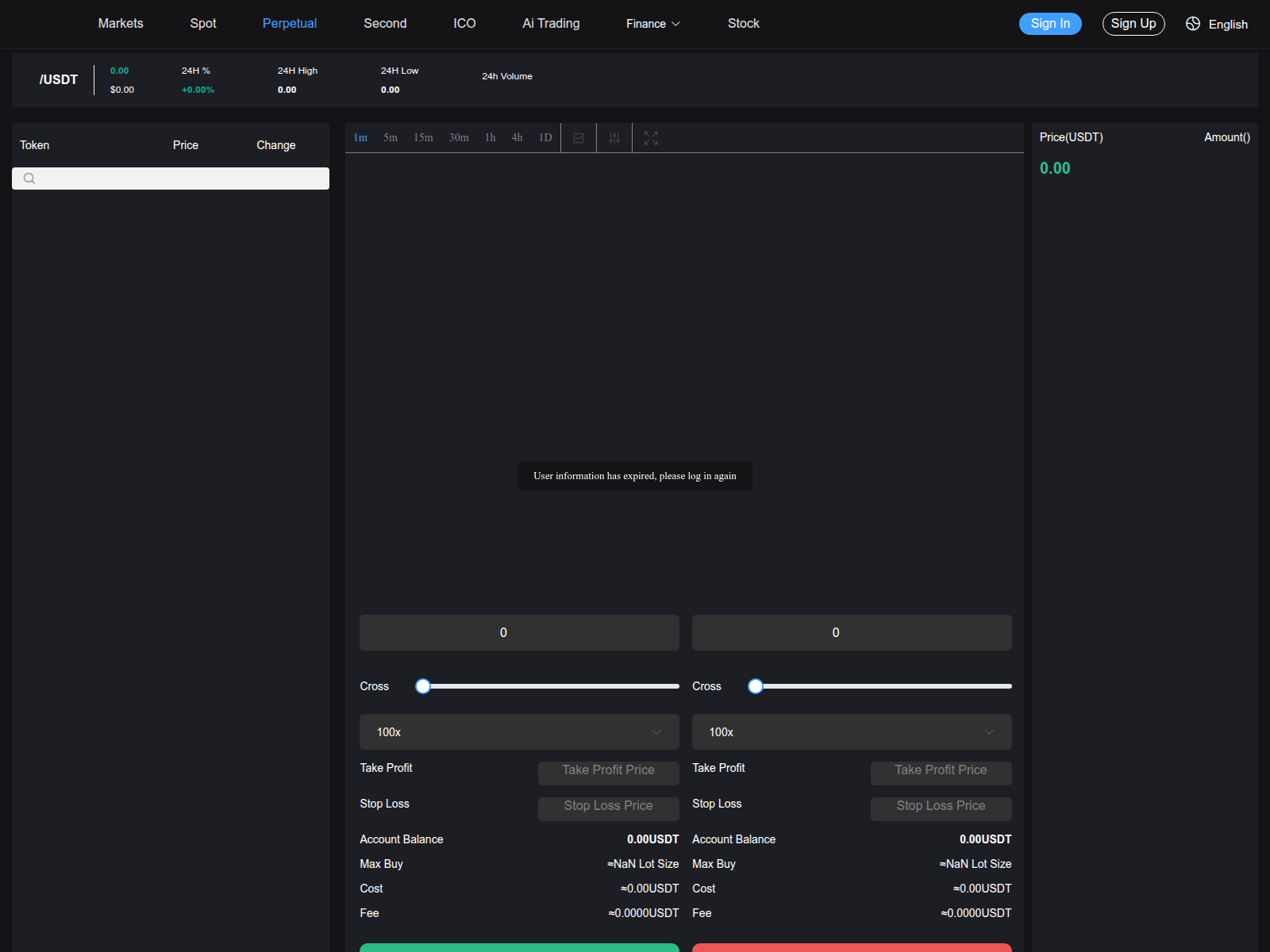Click left Stop Loss Price field
Viewport: 1270px width, 952px height.
(609, 809)
